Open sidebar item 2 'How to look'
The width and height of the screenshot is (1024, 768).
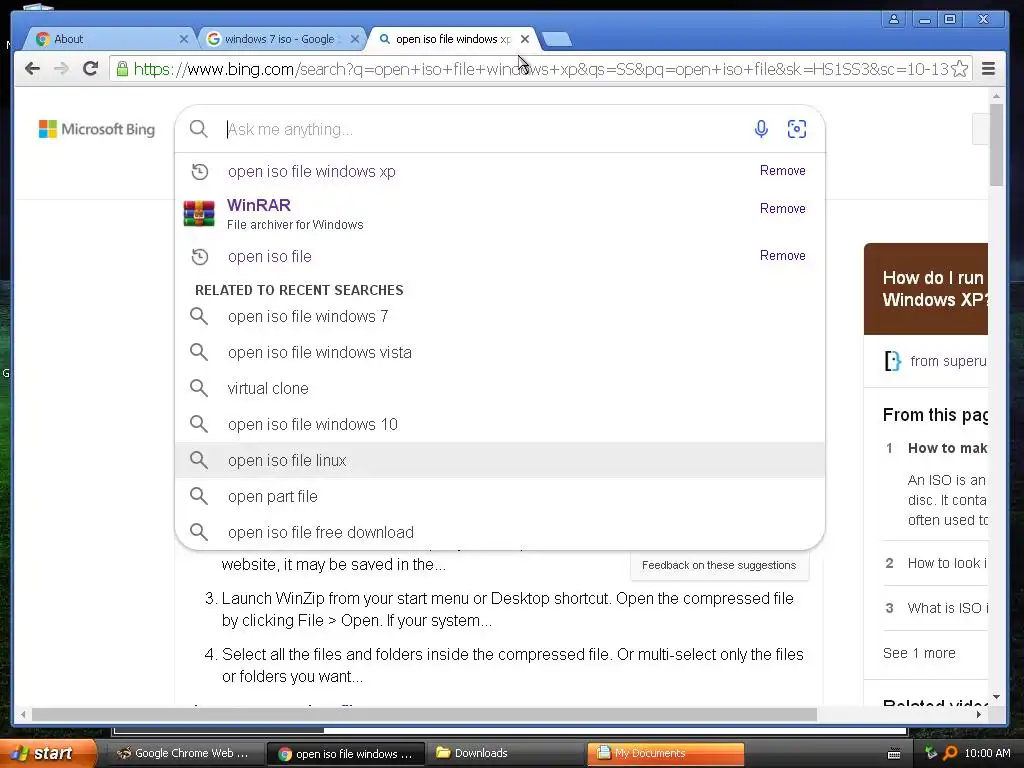(947, 563)
